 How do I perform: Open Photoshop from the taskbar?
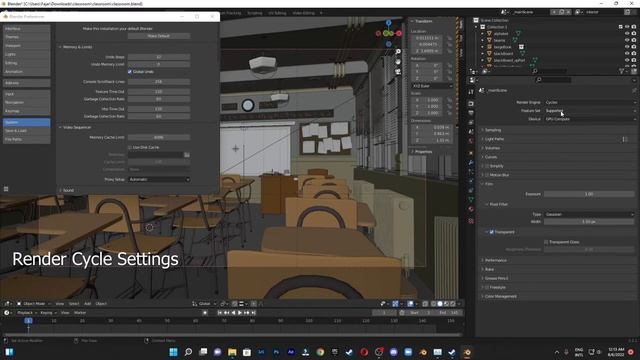[276, 352]
